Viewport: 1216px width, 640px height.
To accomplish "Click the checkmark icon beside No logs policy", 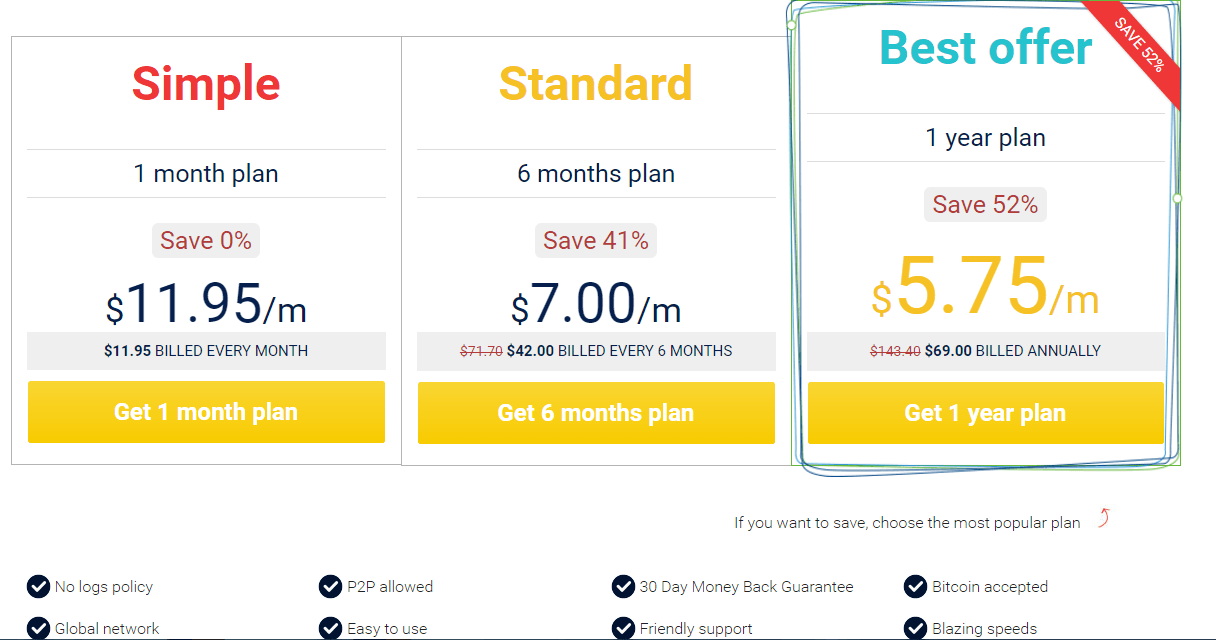I will pos(38,586).
